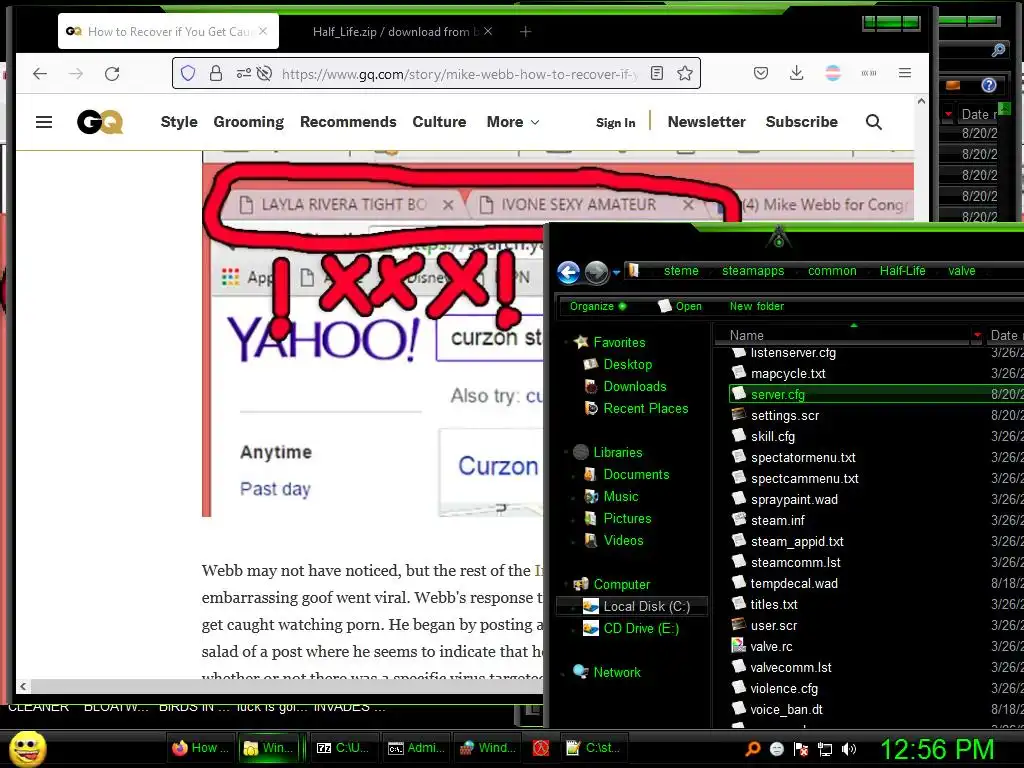
Task: Open volume speaker tray icon
Action: pyautogui.click(x=849, y=749)
